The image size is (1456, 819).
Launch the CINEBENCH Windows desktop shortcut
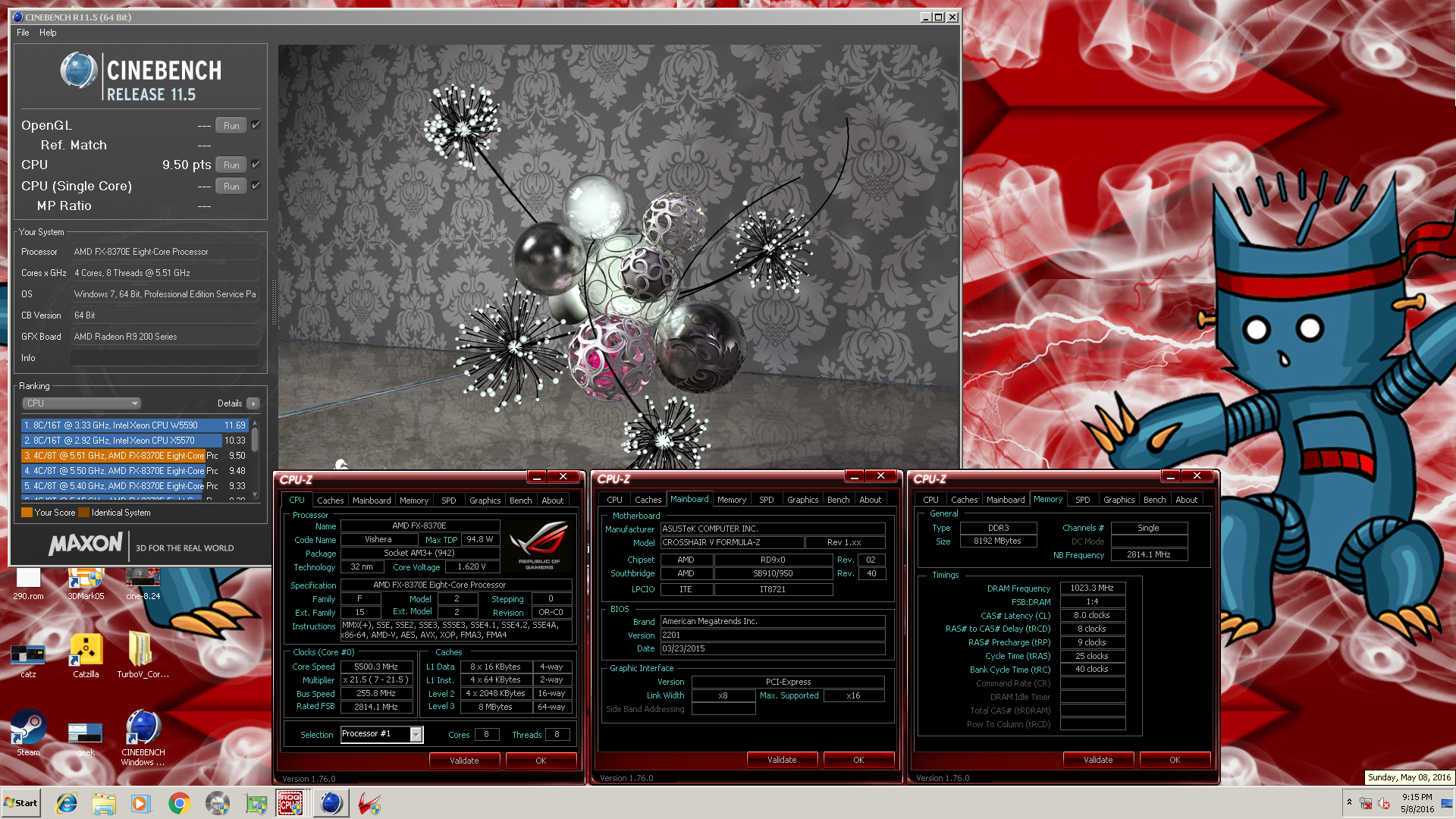143,737
